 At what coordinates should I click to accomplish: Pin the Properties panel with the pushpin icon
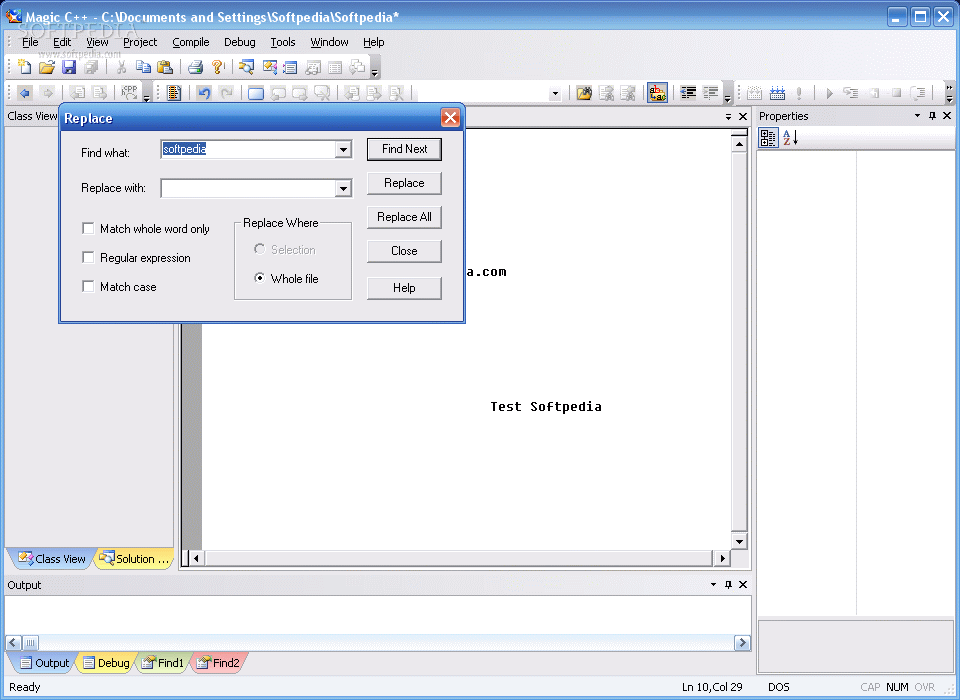point(932,116)
